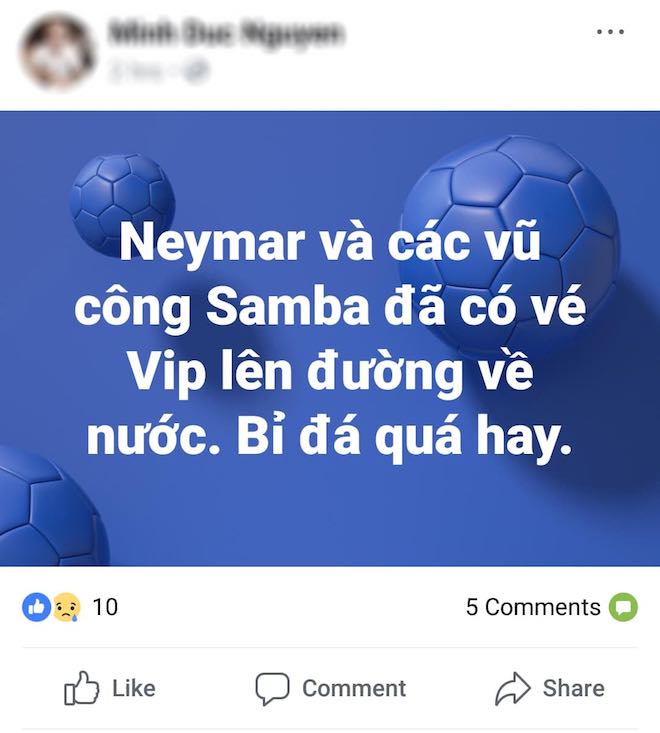Image resolution: width=660 pixels, height=733 pixels.
Task: Select the Share text label
Action: pos(574,688)
